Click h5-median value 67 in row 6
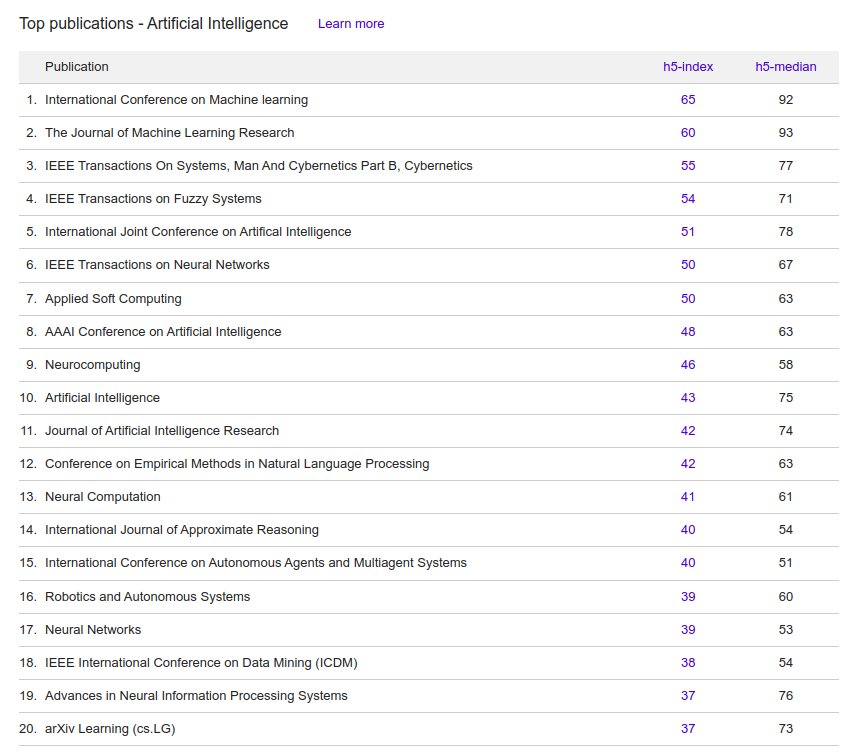 (786, 265)
